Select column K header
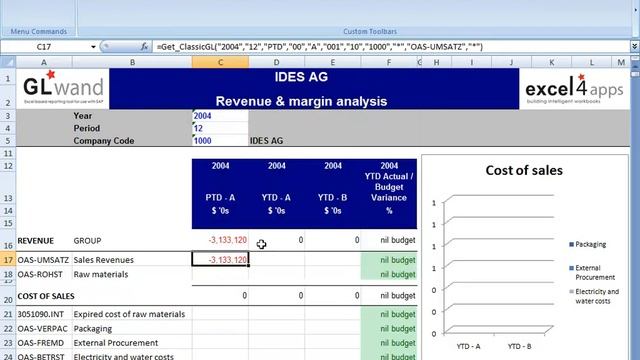The height and width of the screenshot is (360, 640). 551,62
